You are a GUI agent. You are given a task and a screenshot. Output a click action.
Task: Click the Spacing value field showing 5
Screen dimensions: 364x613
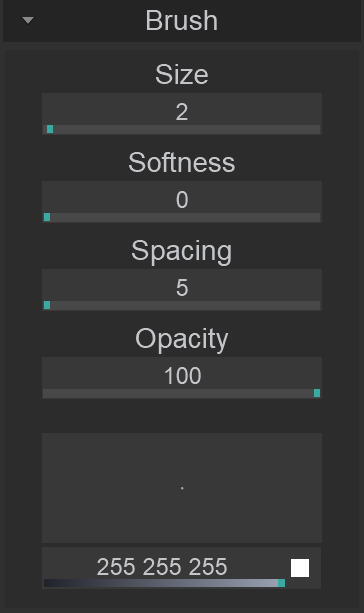pyautogui.click(x=182, y=285)
